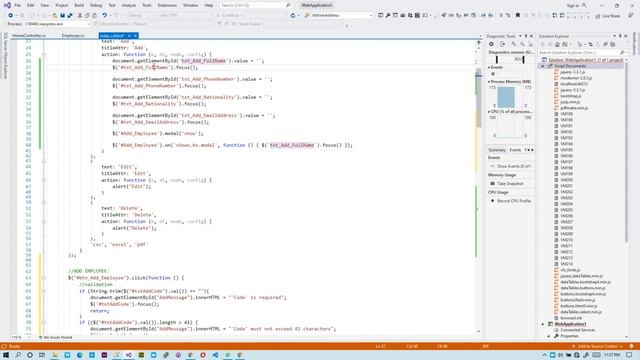Viewport: 640px width, 360px height.
Task: Click the Restart debugging icon
Action: pyautogui.click(x=293, y=16)
